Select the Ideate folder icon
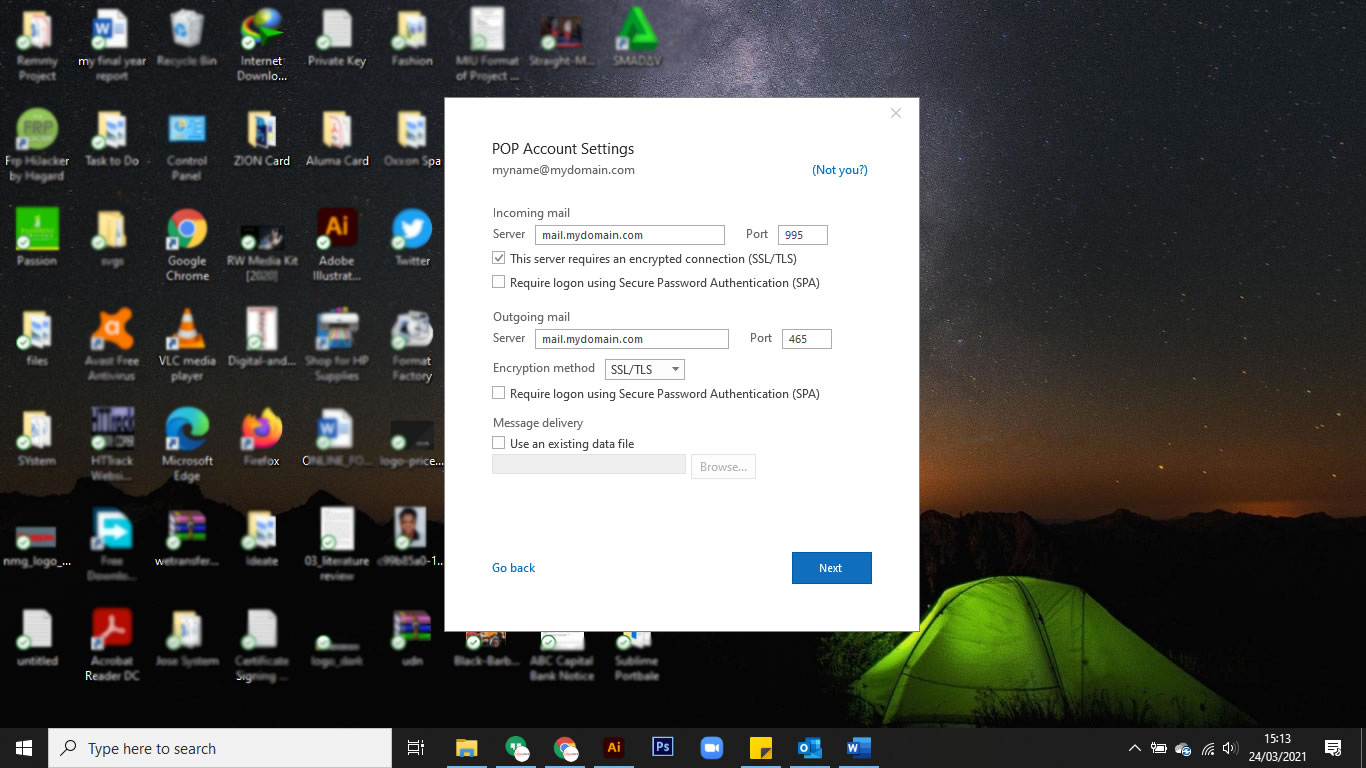 point(262,538)
